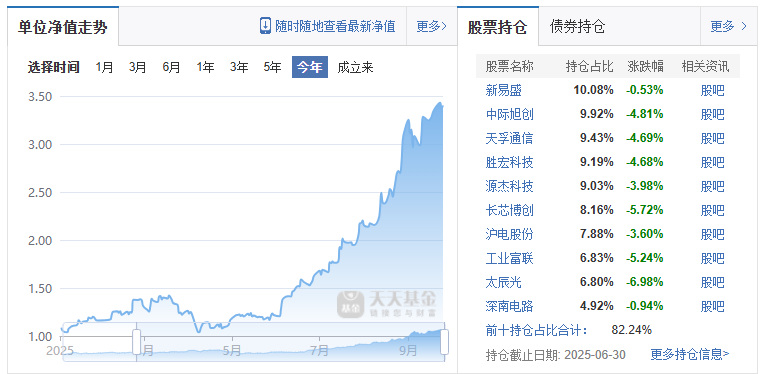Open the 长芯博创 stock link
Screen dimensions: 762x374
pos(509,210)
